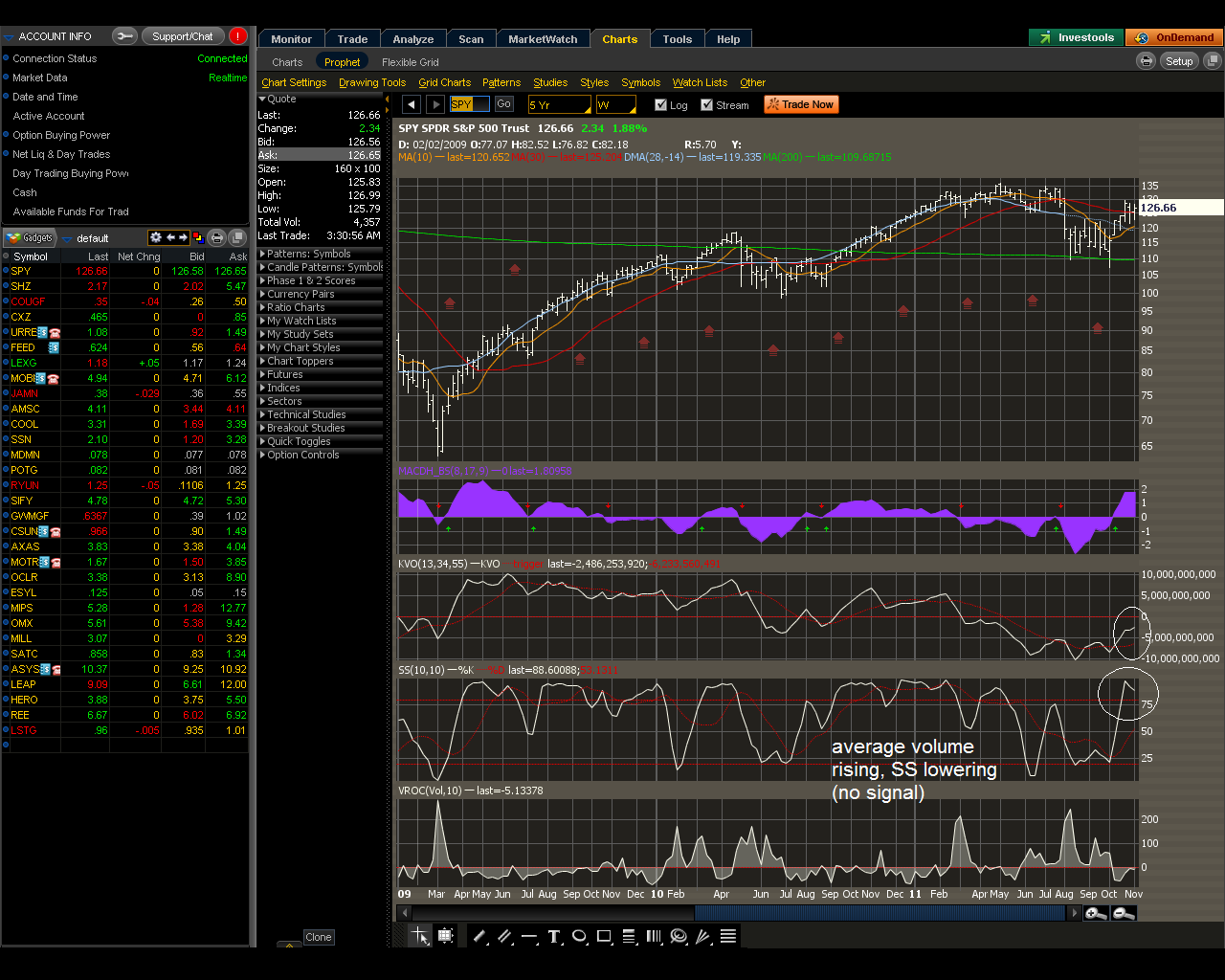The width and height of the screenshot is (1225, 980).
Task: Open the W aggregation period dropdown
Action: click(616, 104)
